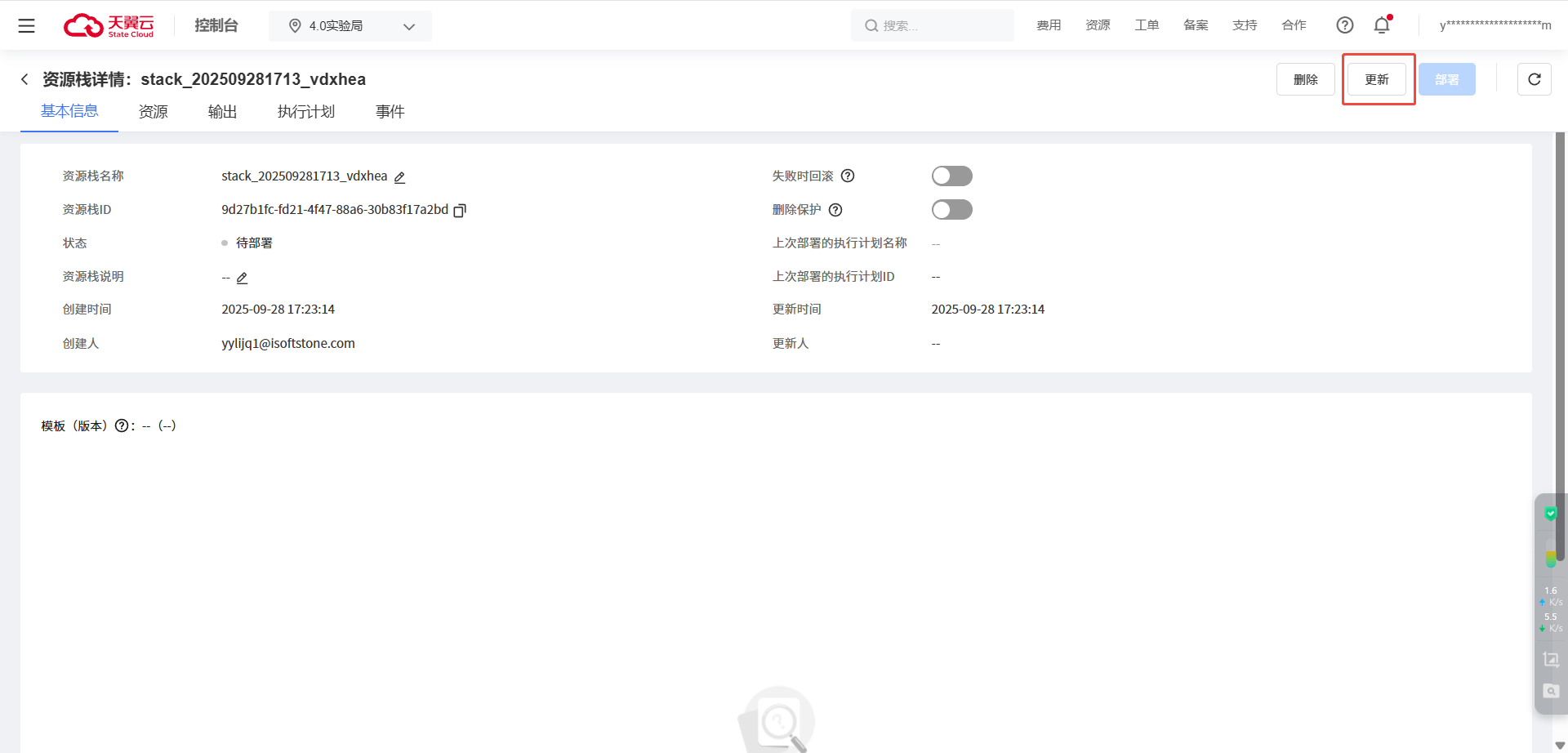1568x753 pixels.
Task: Click the scrollbar down arrow
Action: (x=1561, y=746)
